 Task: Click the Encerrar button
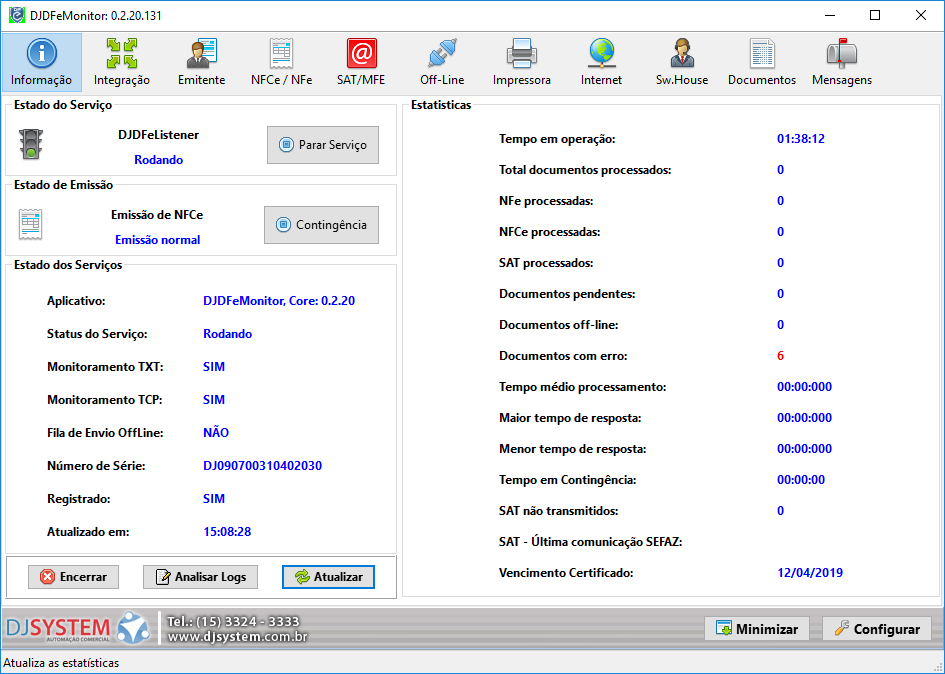pos(74,577)
